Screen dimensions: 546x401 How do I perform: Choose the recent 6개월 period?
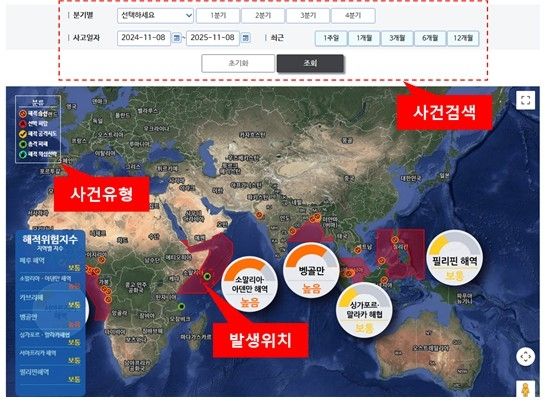[430, 38]
